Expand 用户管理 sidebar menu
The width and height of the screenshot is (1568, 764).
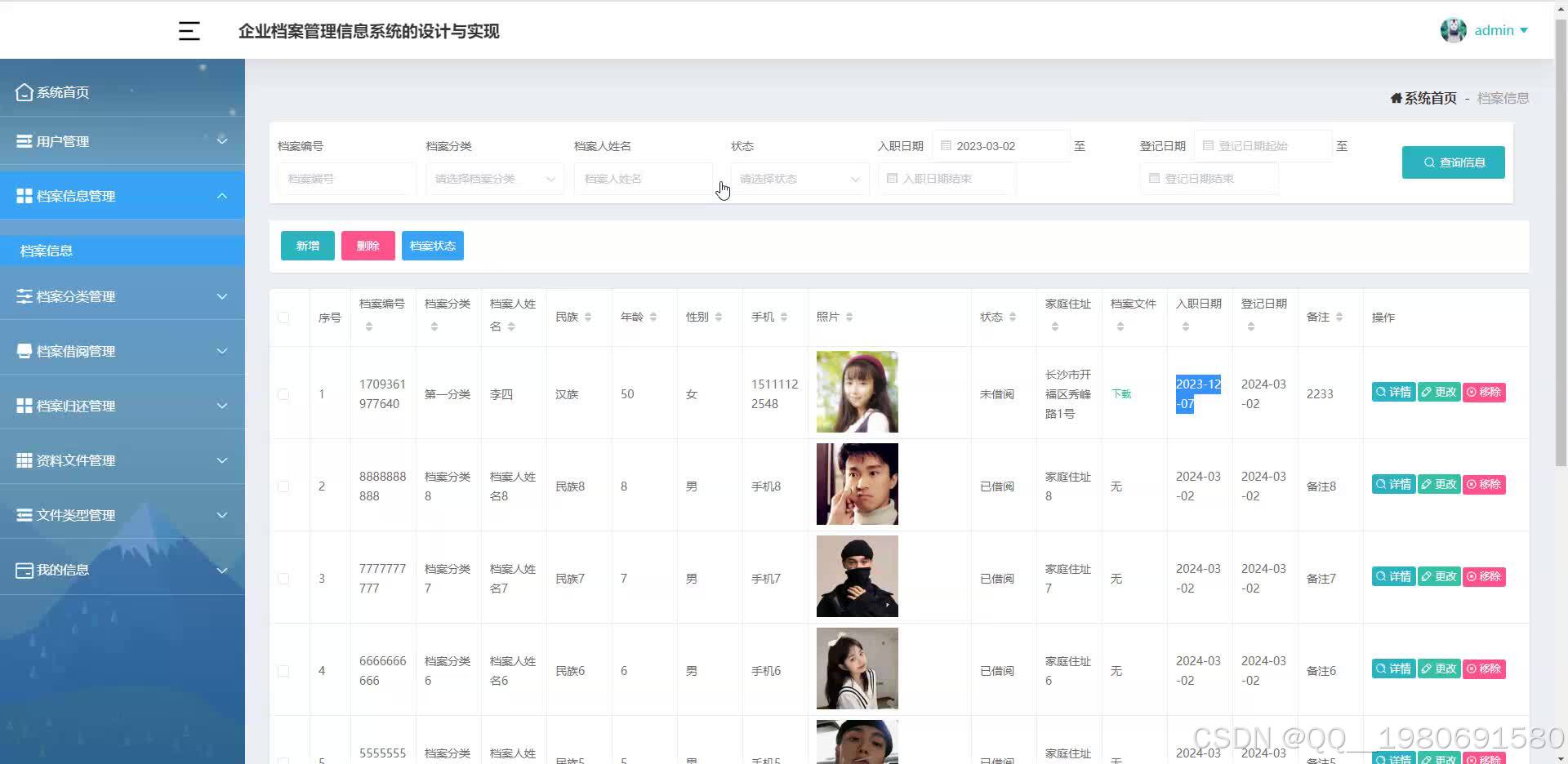122,141
